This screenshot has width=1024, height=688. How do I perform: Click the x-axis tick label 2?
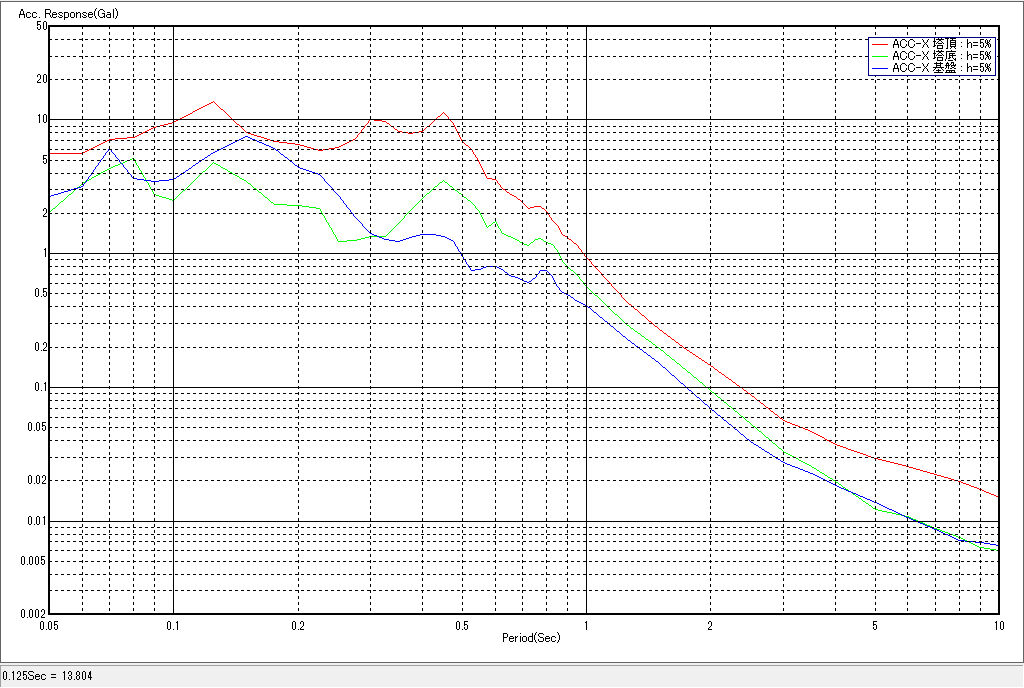tap(709, 626)
